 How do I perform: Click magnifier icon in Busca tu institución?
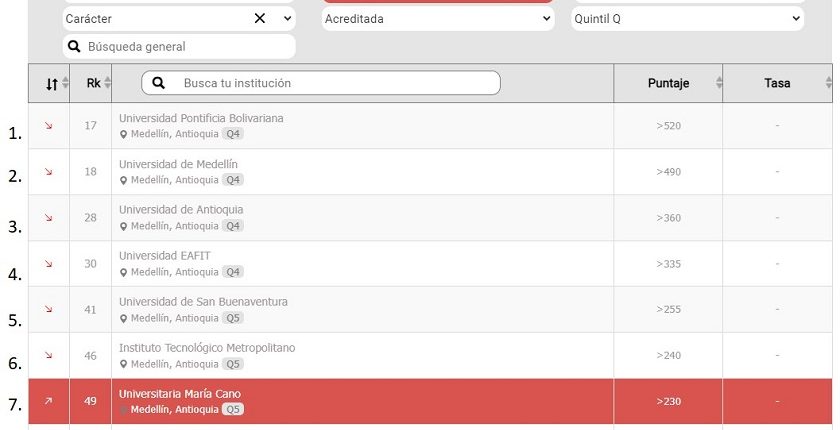coord(159,83)
